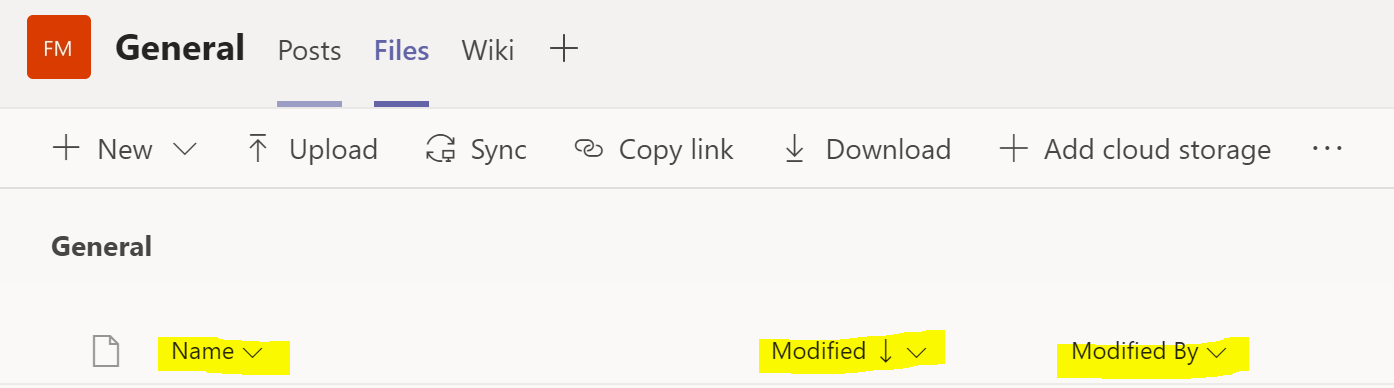Click the file type column icon
The image size is (1394, 388).
(x=106, y=351)
